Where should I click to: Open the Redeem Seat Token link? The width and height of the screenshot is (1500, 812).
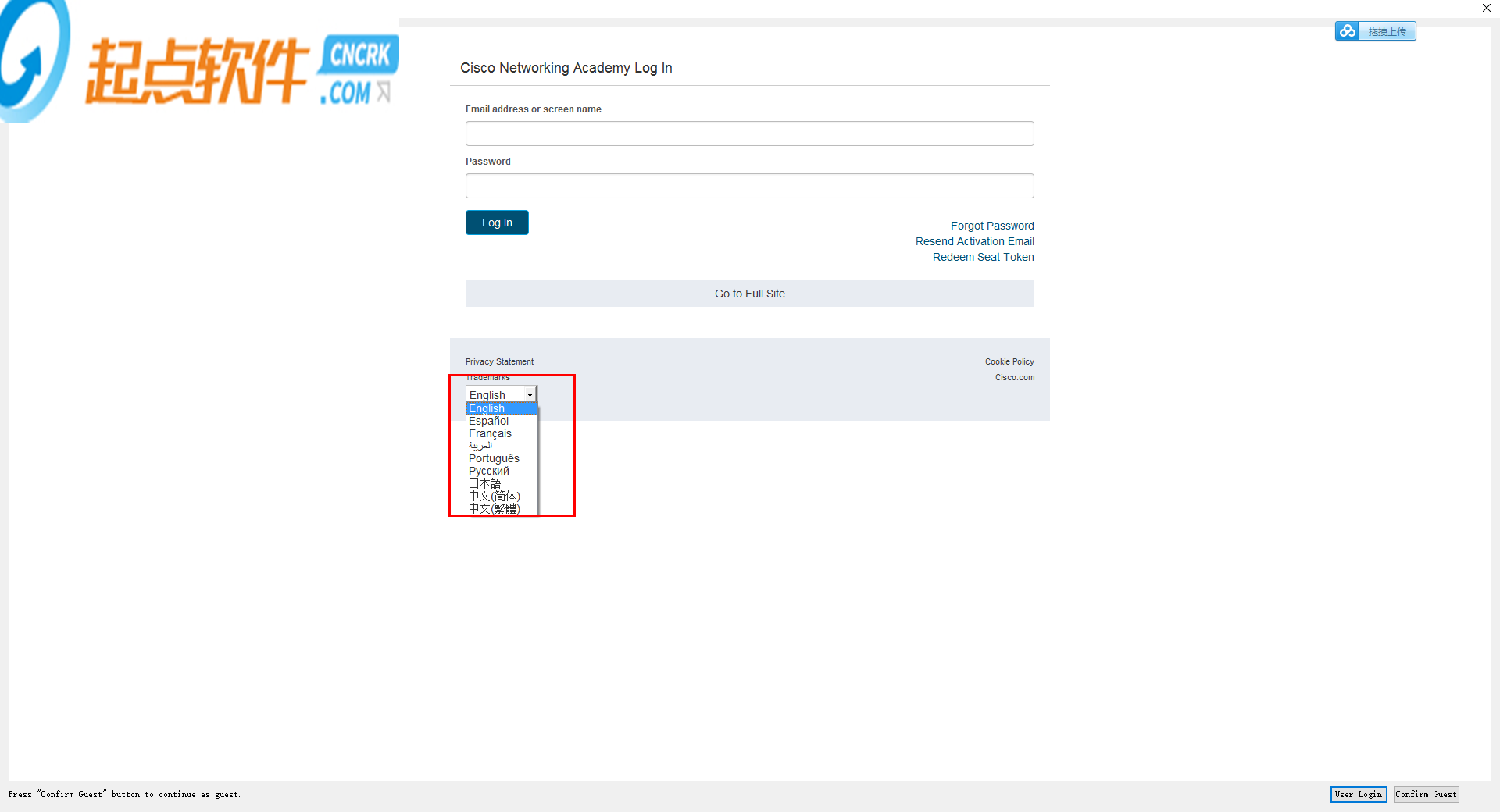(x=984, y=257)
